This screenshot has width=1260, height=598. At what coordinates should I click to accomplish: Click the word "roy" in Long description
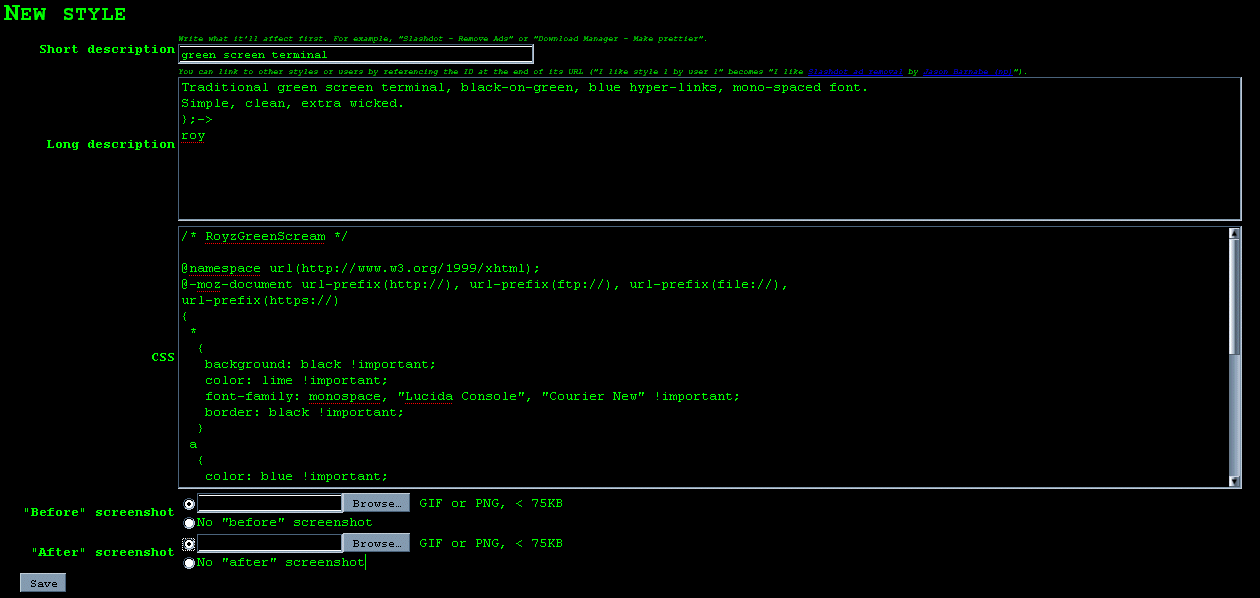click(193, 135)
